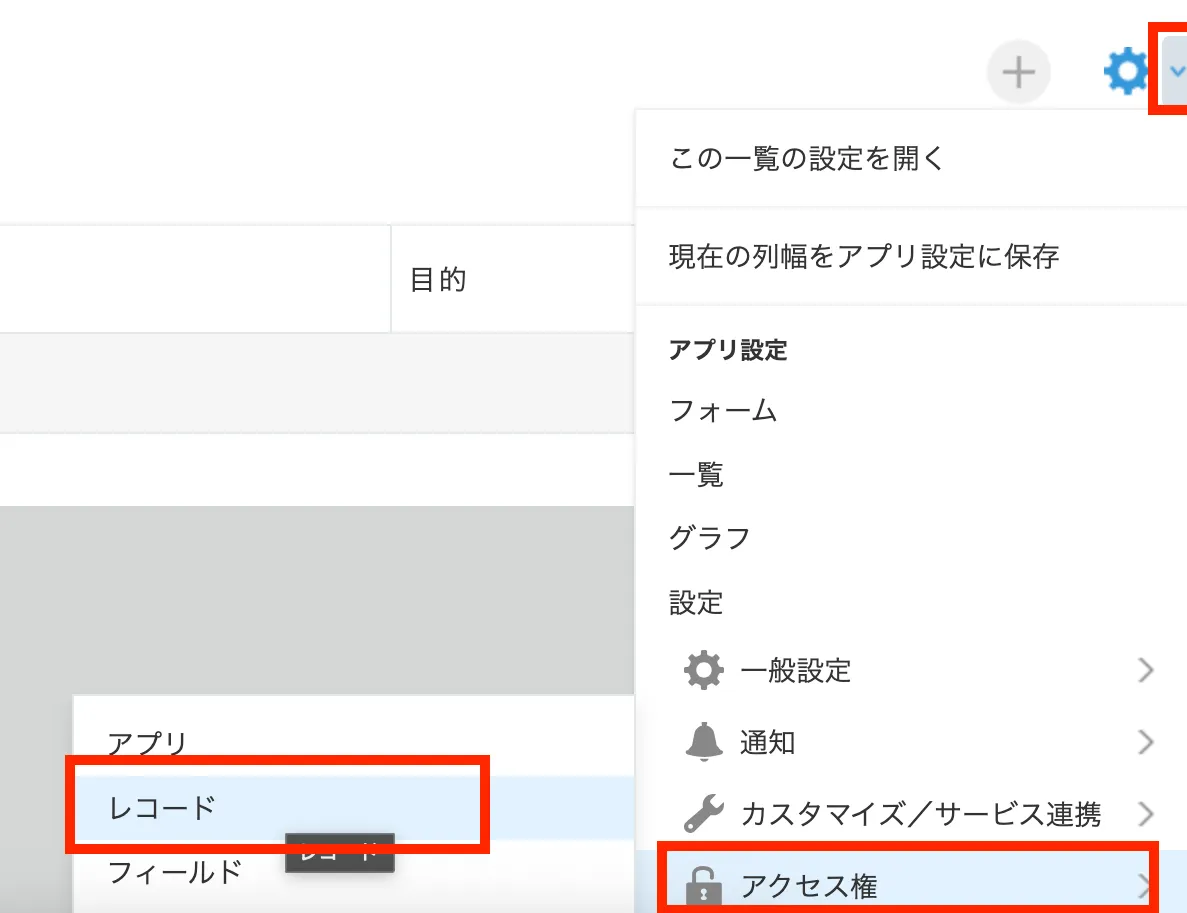Expand カスタマイズ／サービス連携 submenu arrow
The image size is (1187, 913).
click(1146, 814)
